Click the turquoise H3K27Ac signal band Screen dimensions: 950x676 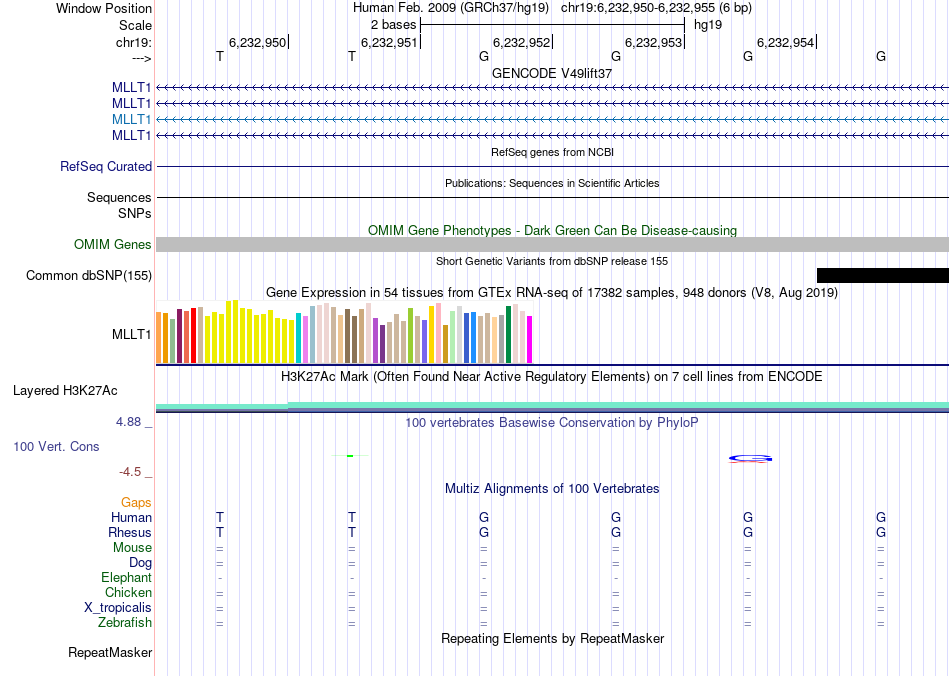pyautogui.click(x=552, y=406)
